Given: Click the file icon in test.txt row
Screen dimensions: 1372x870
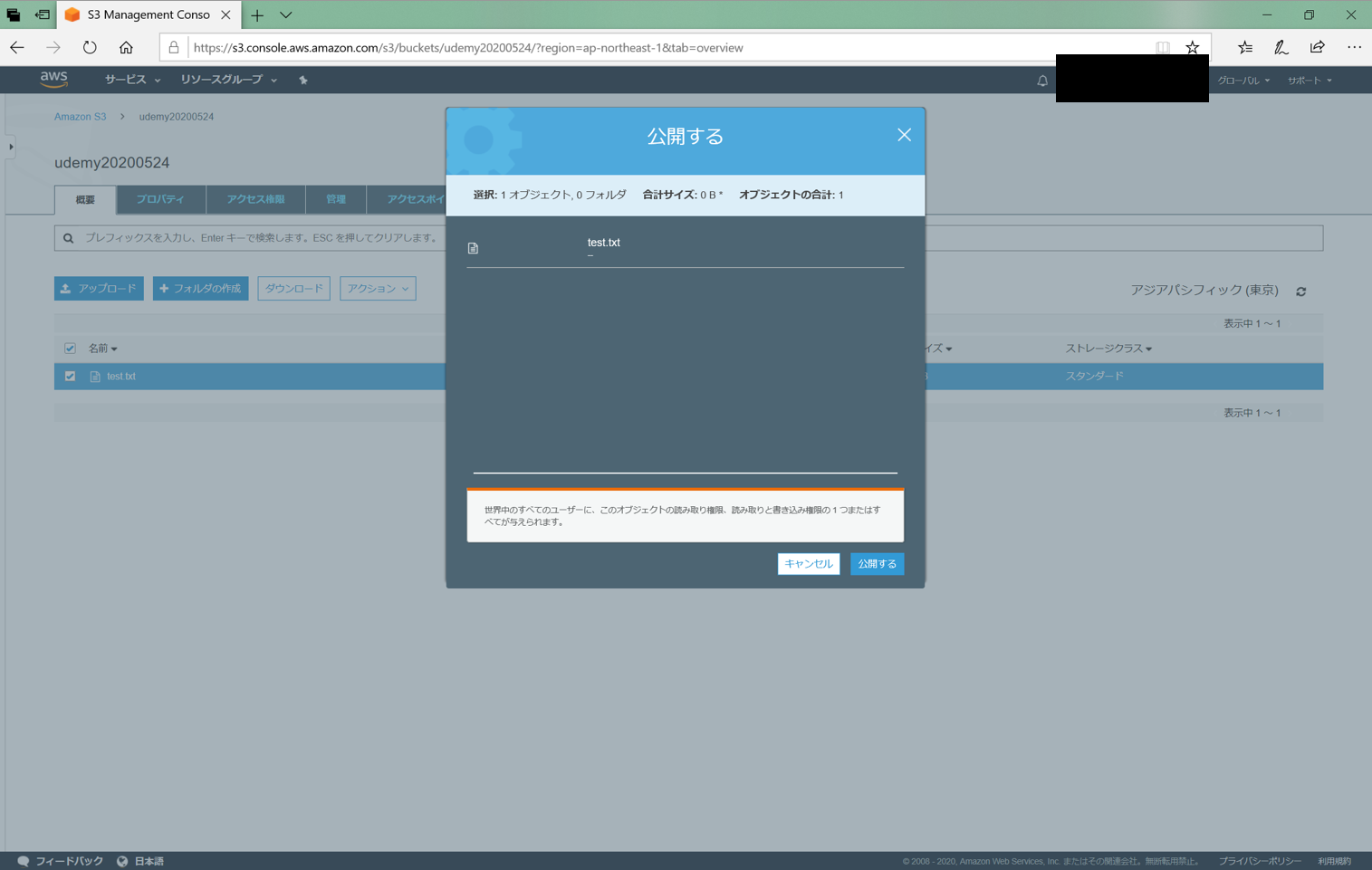Looking at the screenshot, I should [95, 377].
